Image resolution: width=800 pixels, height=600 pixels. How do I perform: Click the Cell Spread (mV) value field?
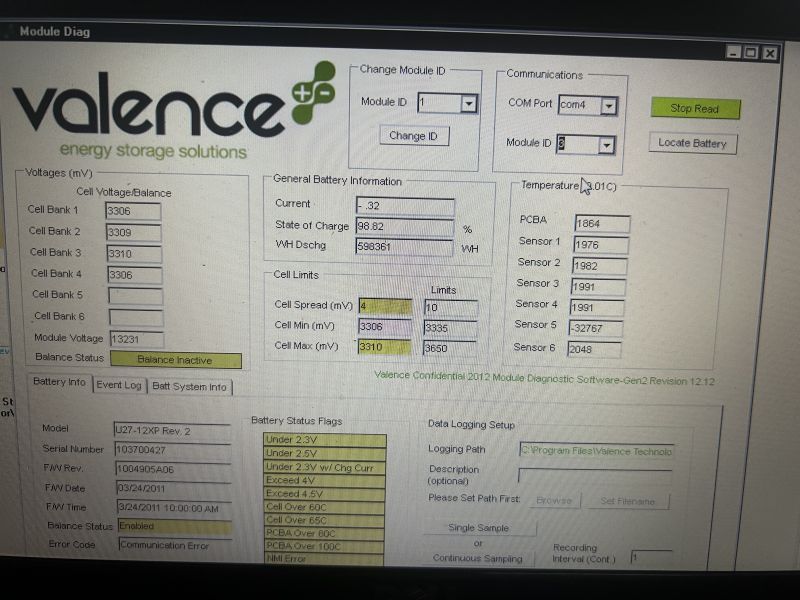point(386,306)
